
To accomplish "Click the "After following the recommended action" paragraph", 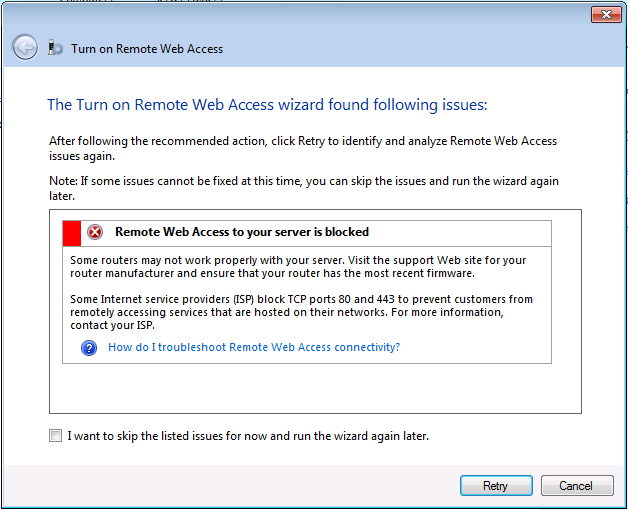I will pos(303,148).
